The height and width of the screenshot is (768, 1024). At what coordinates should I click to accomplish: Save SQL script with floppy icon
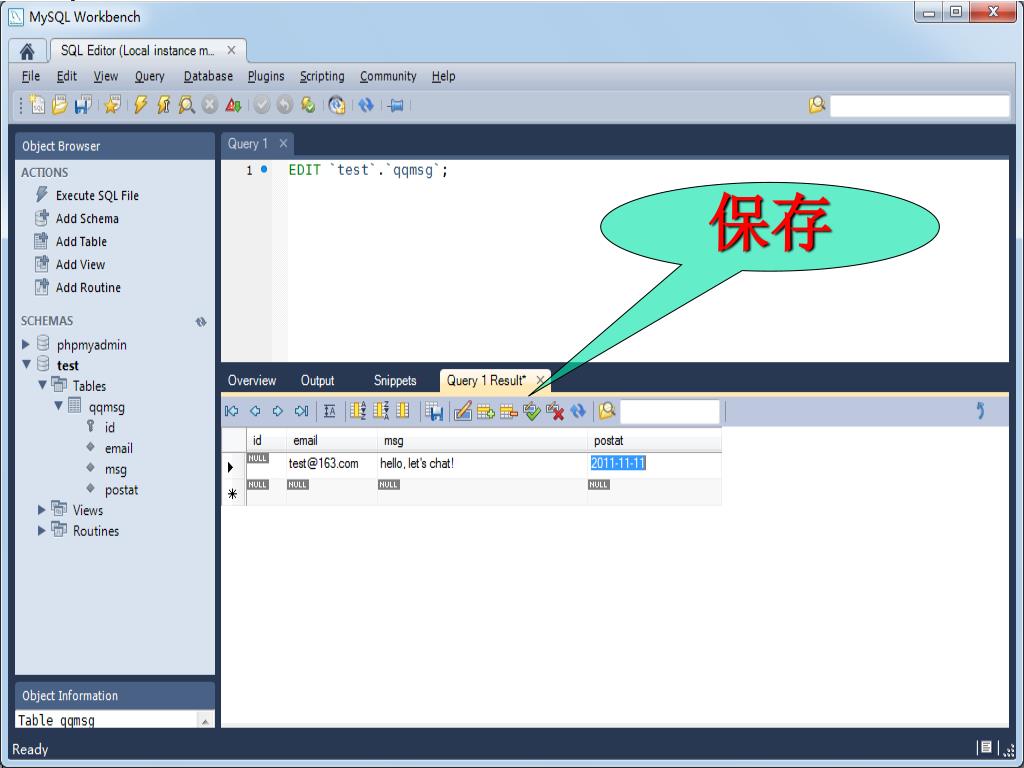(x=82, y=104)
